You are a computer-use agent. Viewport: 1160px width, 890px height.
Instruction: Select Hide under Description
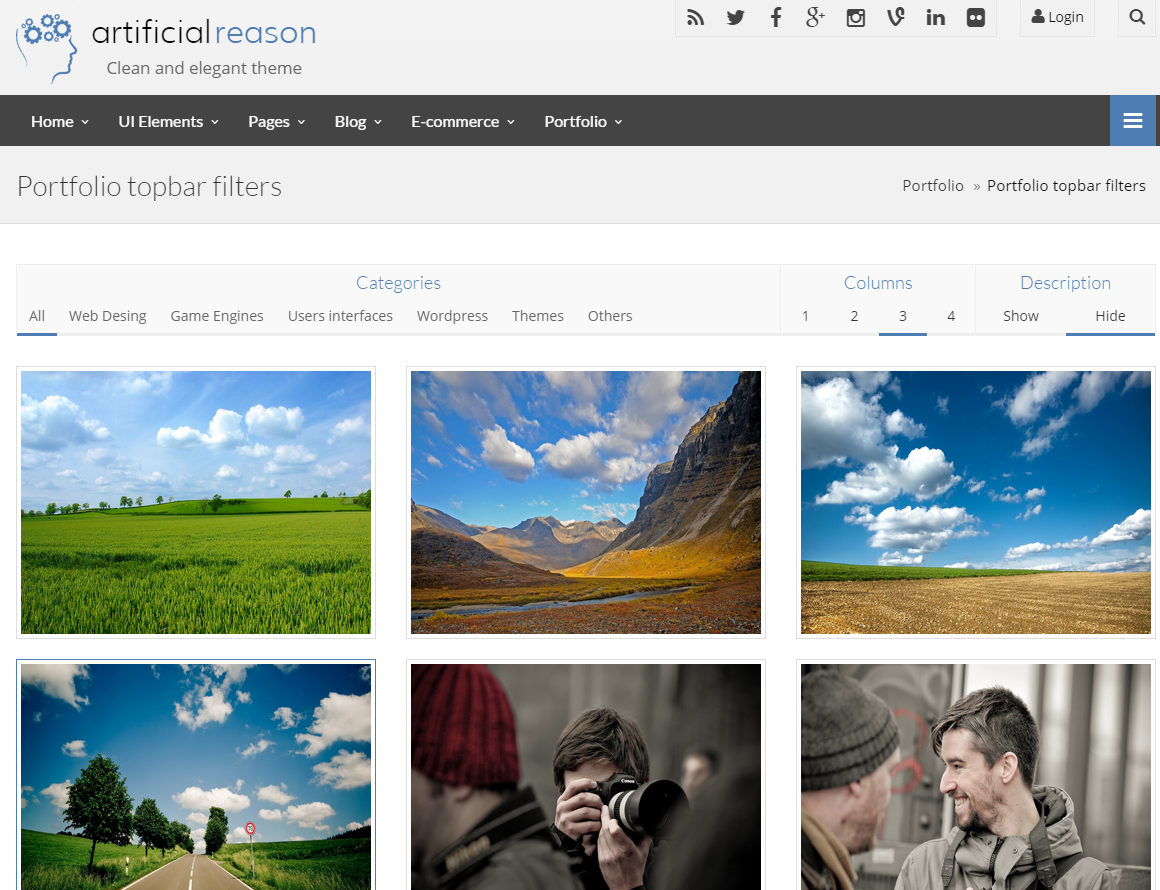pos(1110,316)
